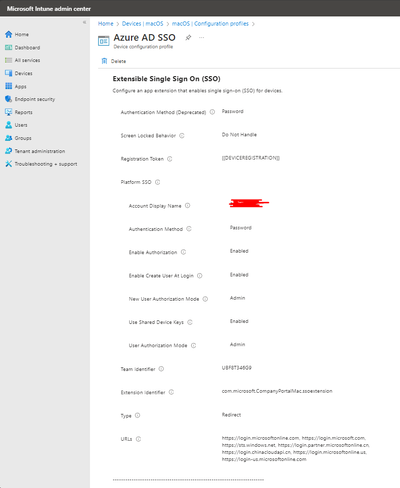The image size is (400, 488).
Task: Open Dashboard in the navigation menu
Action: 27,48
